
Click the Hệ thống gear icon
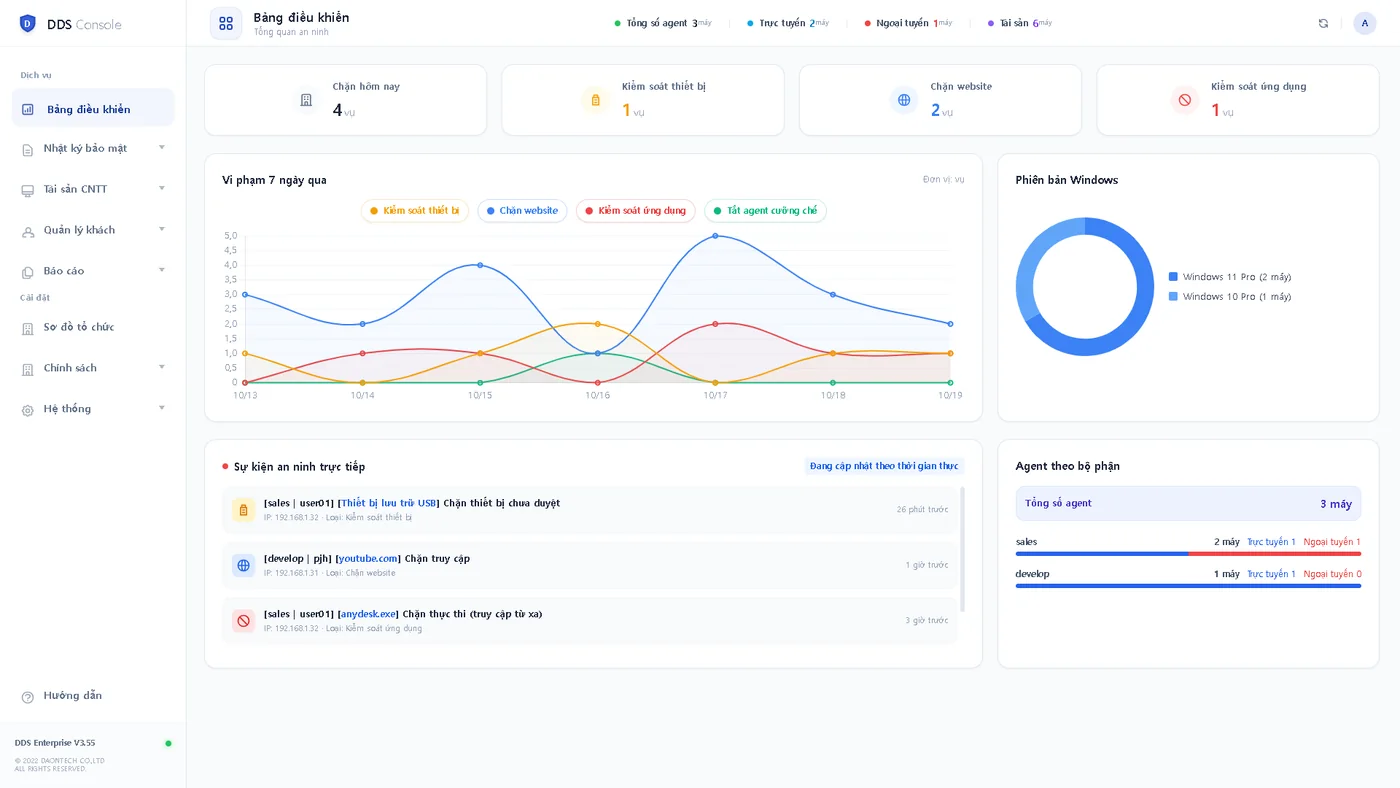28,410
